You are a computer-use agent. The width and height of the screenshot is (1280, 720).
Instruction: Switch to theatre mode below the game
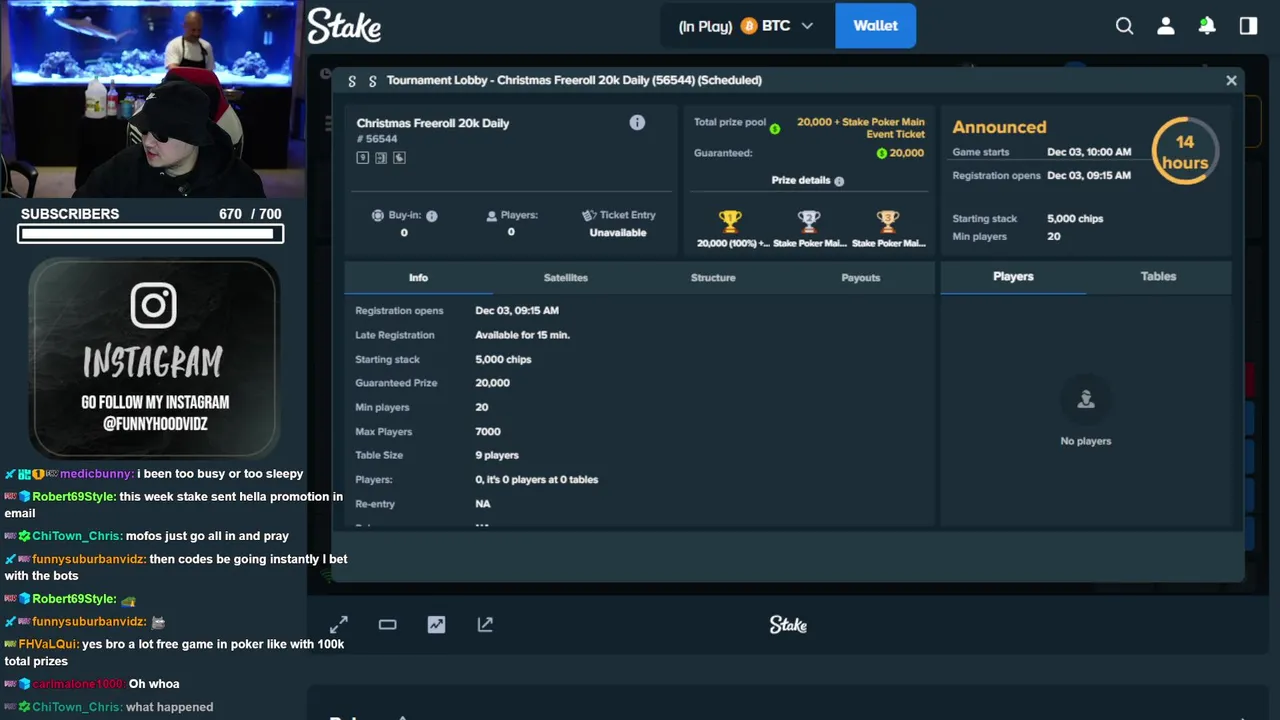point(387,624)
